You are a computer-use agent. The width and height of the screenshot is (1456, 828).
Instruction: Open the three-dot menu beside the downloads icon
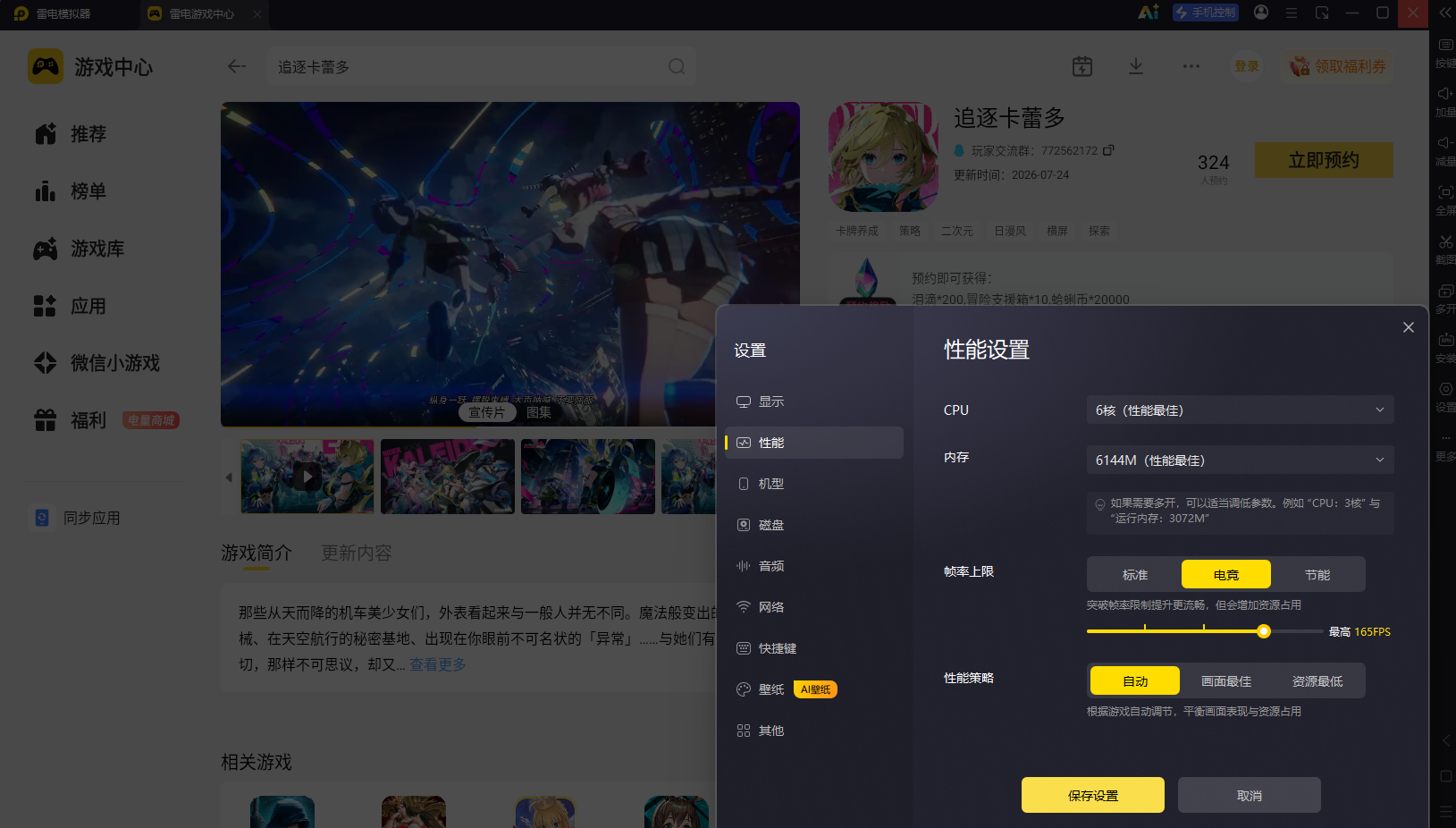(1191, 66)
